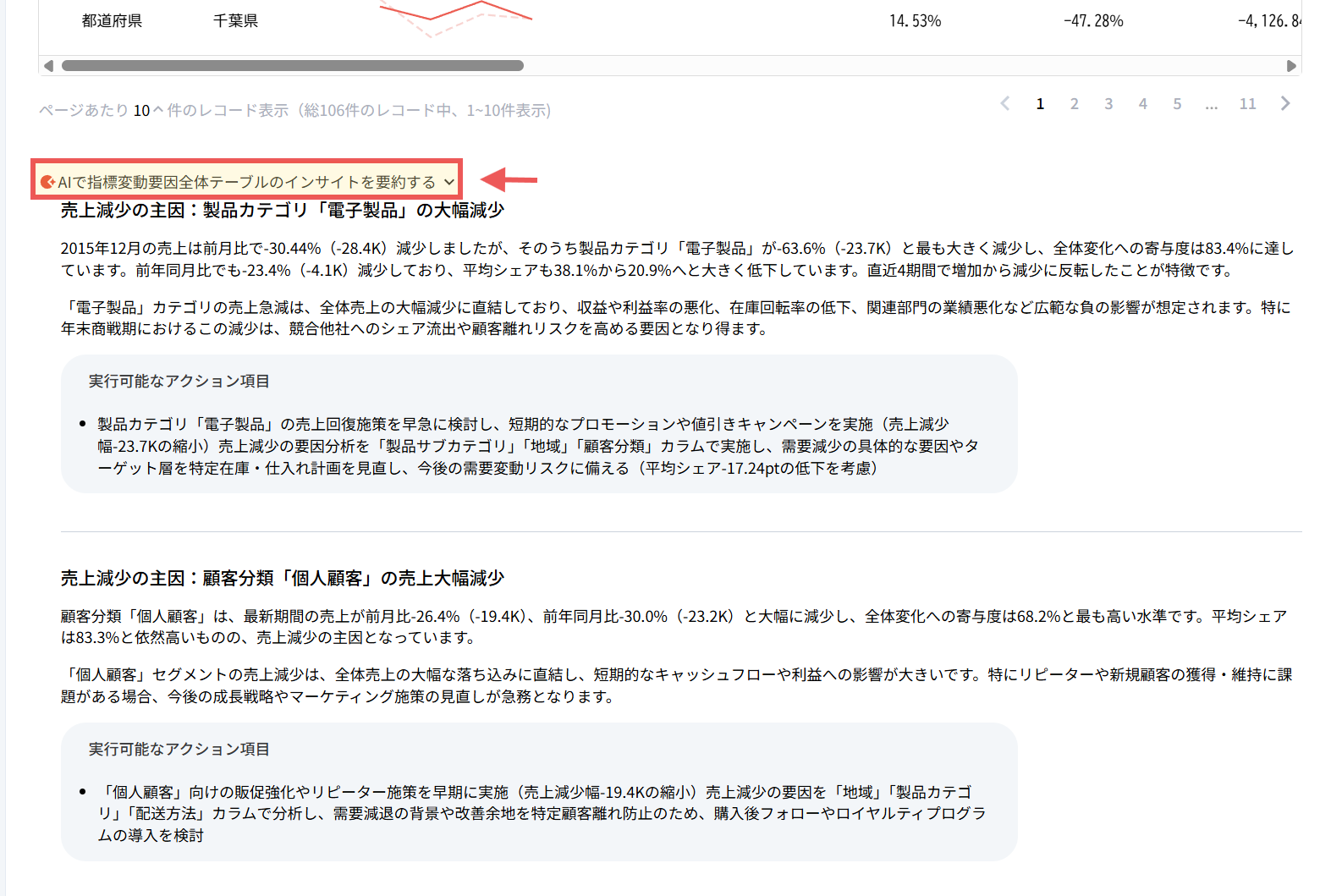1331x896 pixels.
Task: Open page 4 of the table
Action: (x=1142, y=103)
